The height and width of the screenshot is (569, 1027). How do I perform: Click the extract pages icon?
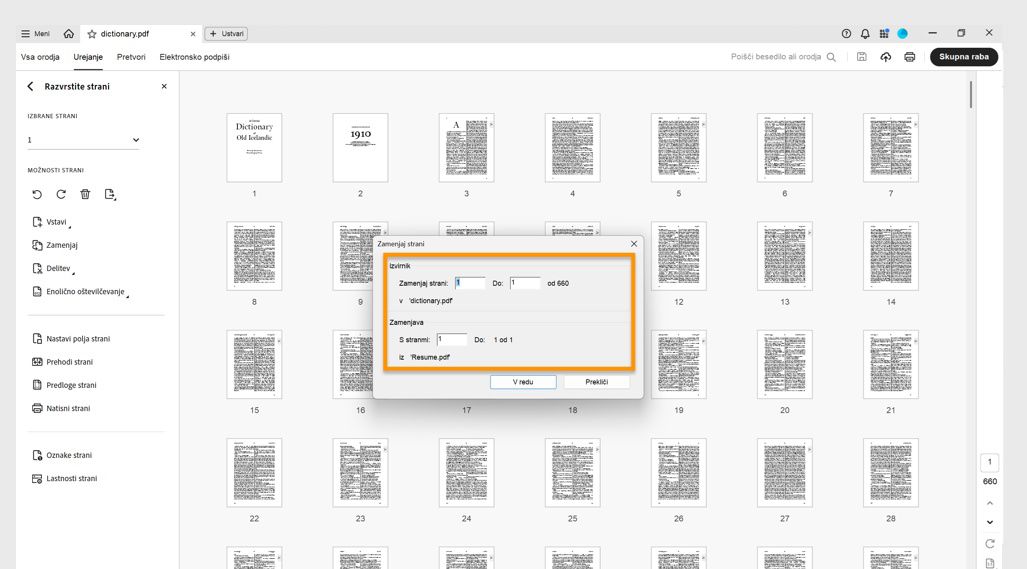110,194
